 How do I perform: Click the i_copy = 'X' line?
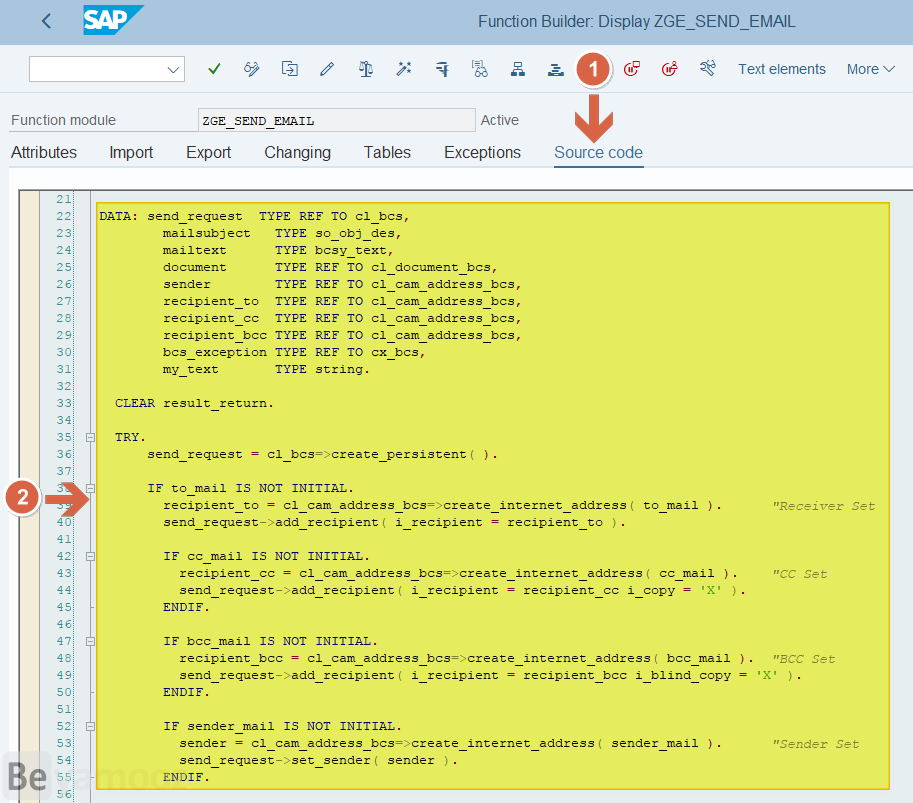coord(462,590)
